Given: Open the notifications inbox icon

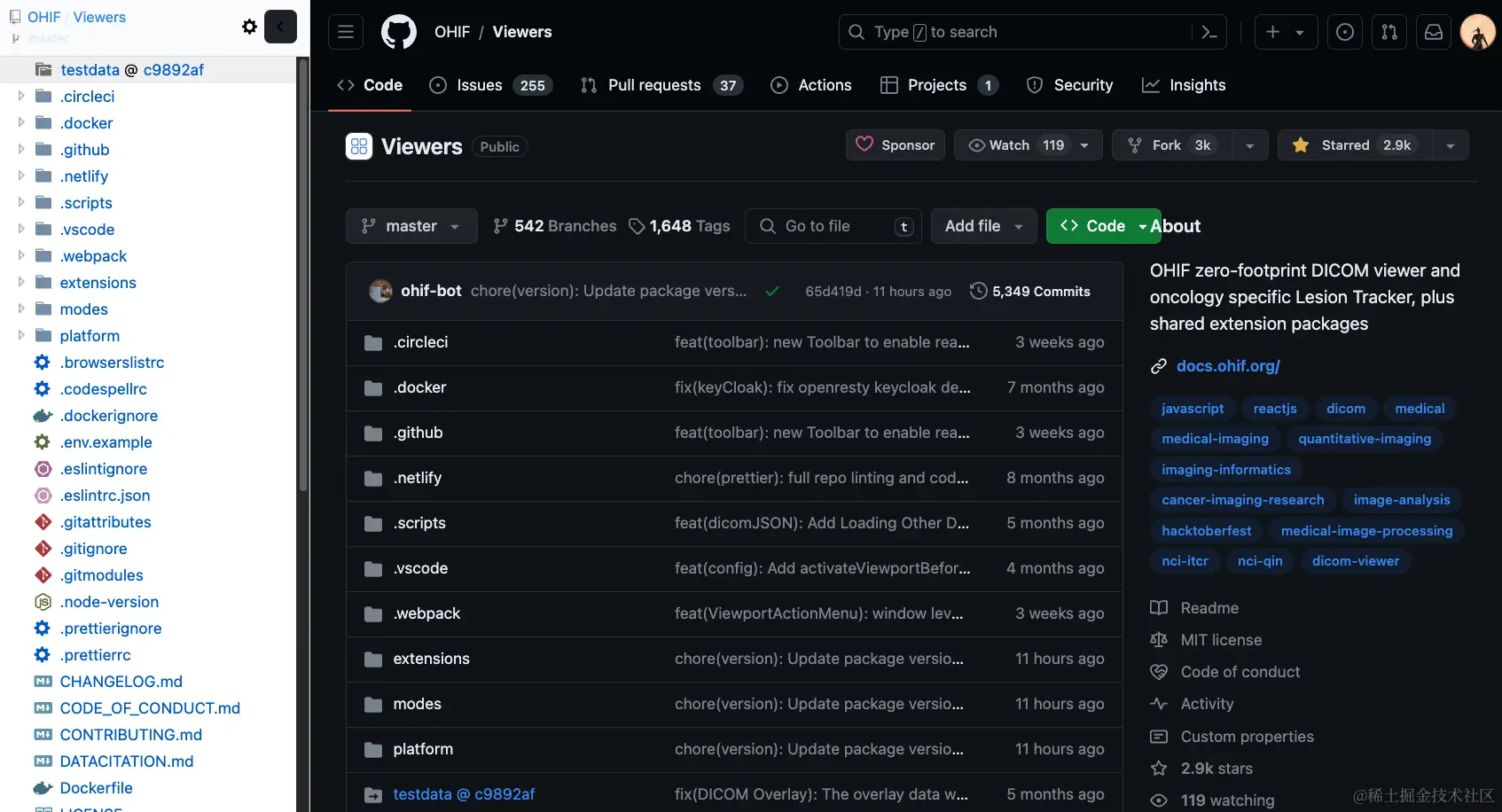Looking at the screenshot, I should pyautogui.click(x=1434, y=32).
